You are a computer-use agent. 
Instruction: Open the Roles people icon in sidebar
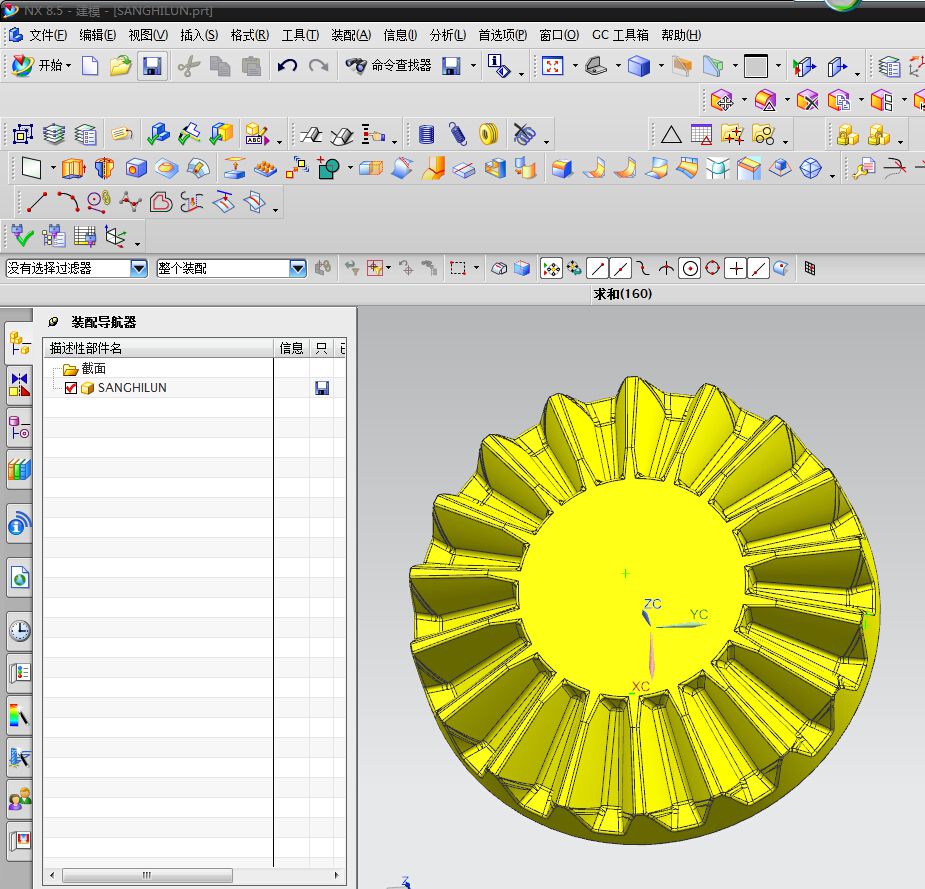(x=19, y=799)
